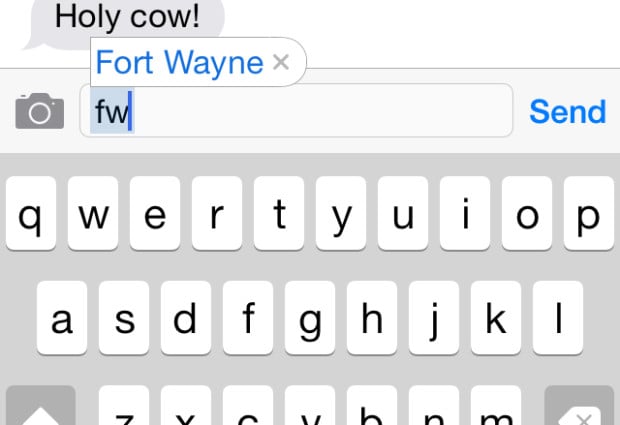The height and width of the screenshot is (425, 620).
Task: Dismiss the Fort Wayne suggestion with X
Action: 281,62
